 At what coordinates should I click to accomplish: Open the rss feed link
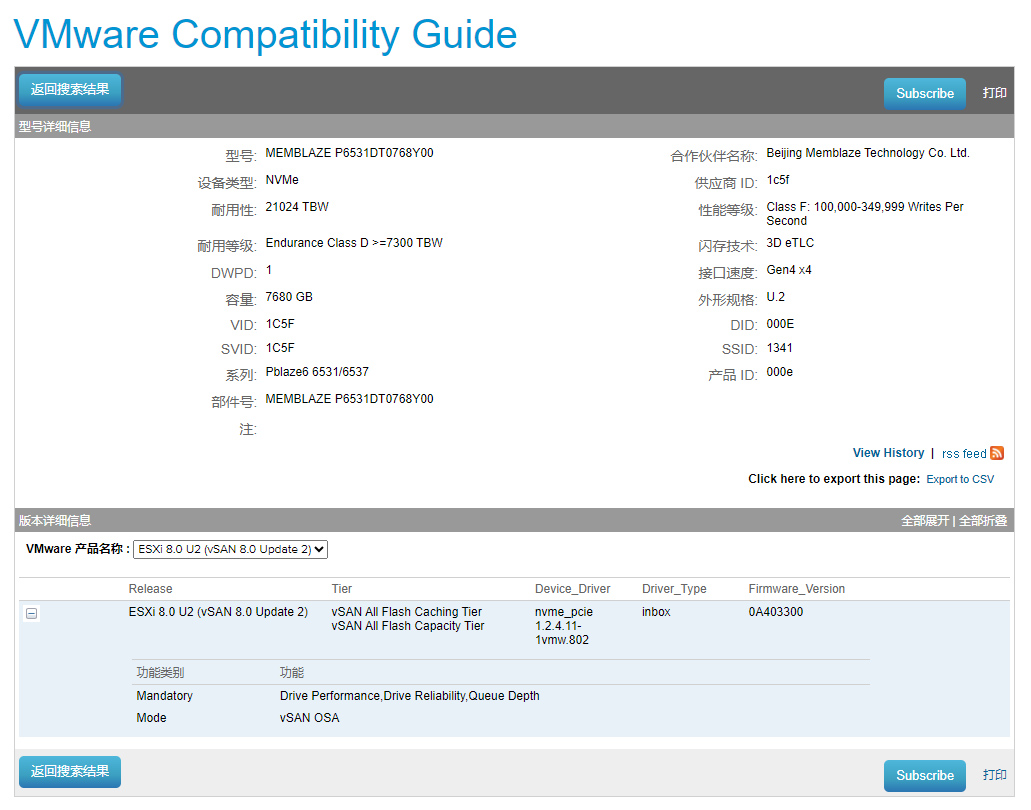(x=964, y=454)
